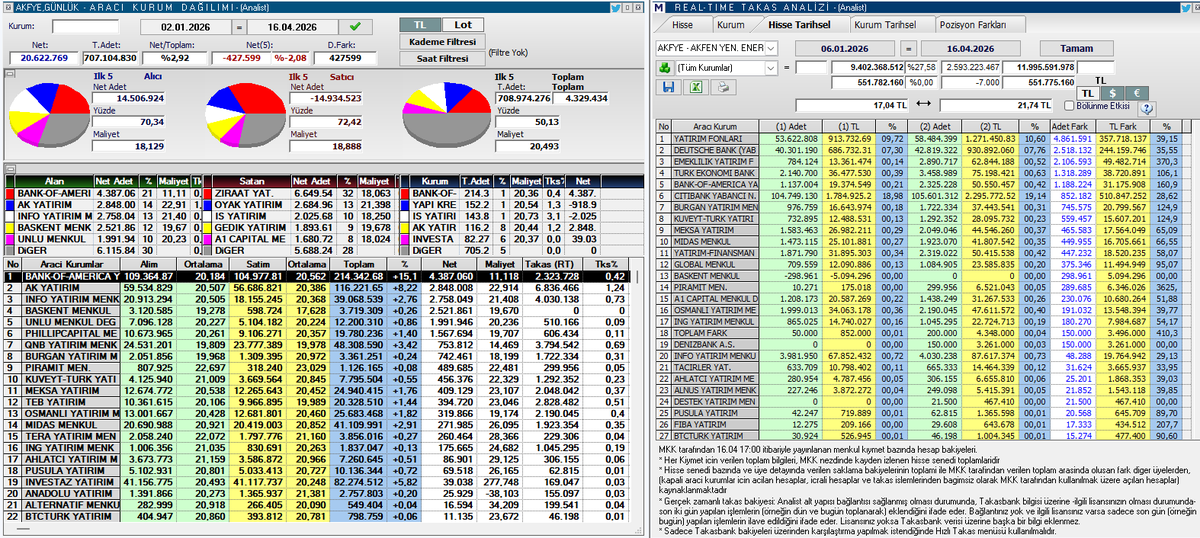Click the window icon in AKFYE,GÜNLÜK title bar
This screenshot has width=1200, height=538.
click(6, 7)
